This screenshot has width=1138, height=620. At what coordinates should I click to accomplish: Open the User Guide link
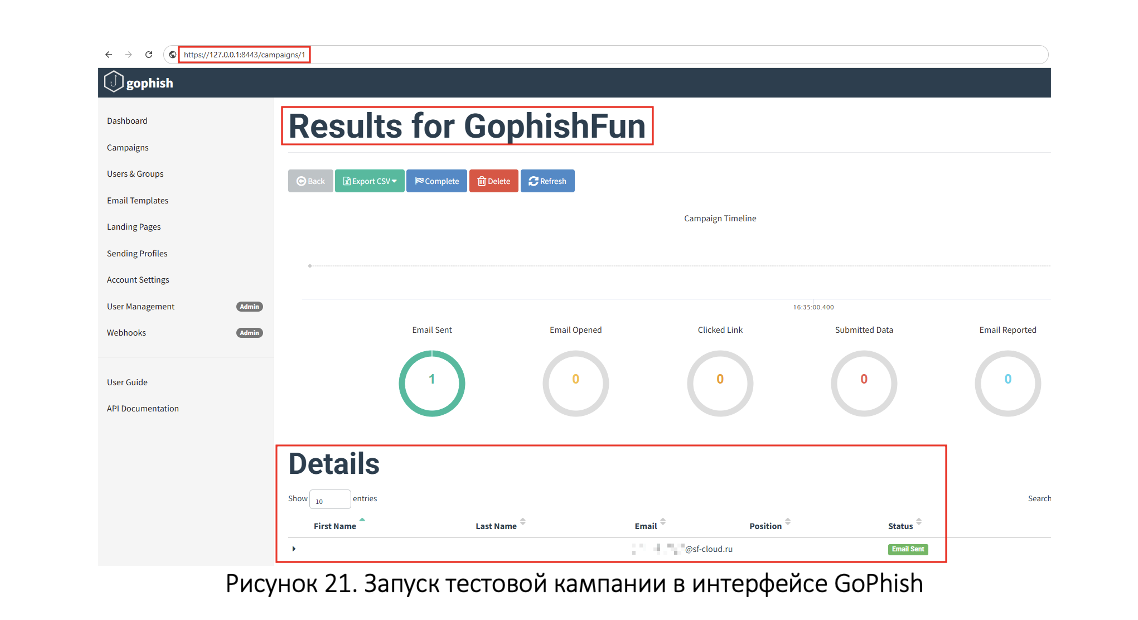(127, 382)
